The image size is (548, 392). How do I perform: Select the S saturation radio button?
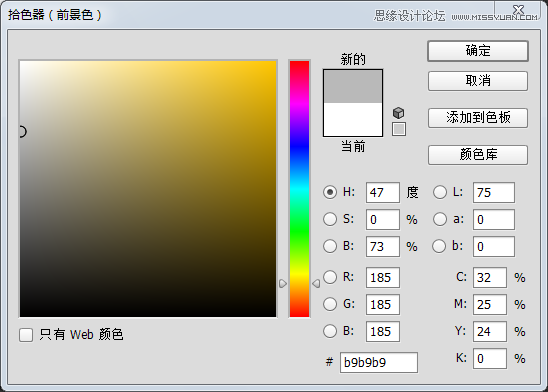tap(330, 219)
